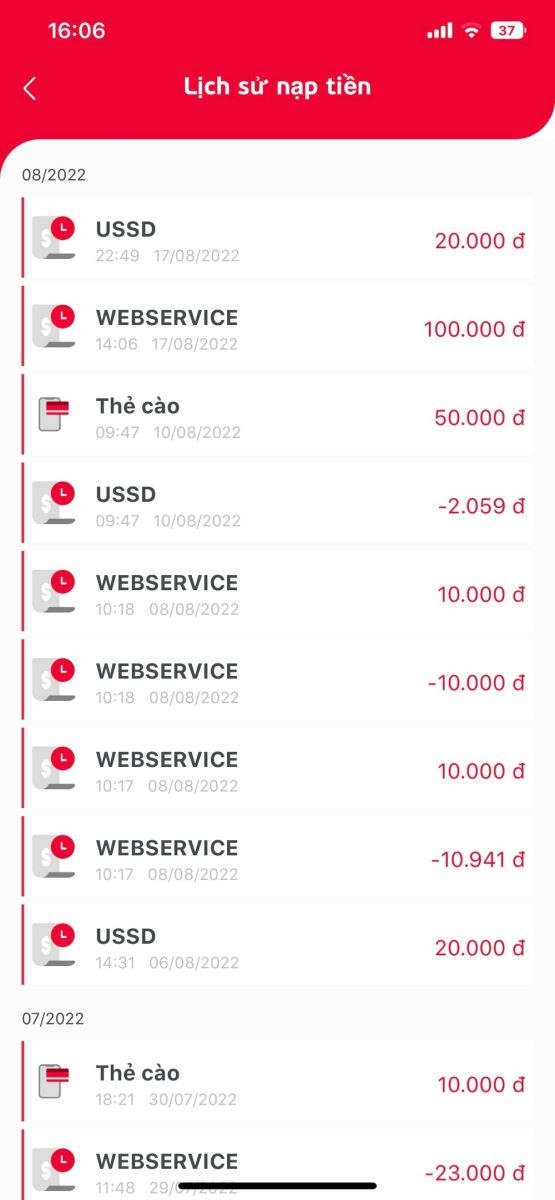555x1200 pixels.
Task: Select the 50.000 đ Thẻ cào entry
Action: [x=278, y=417]
